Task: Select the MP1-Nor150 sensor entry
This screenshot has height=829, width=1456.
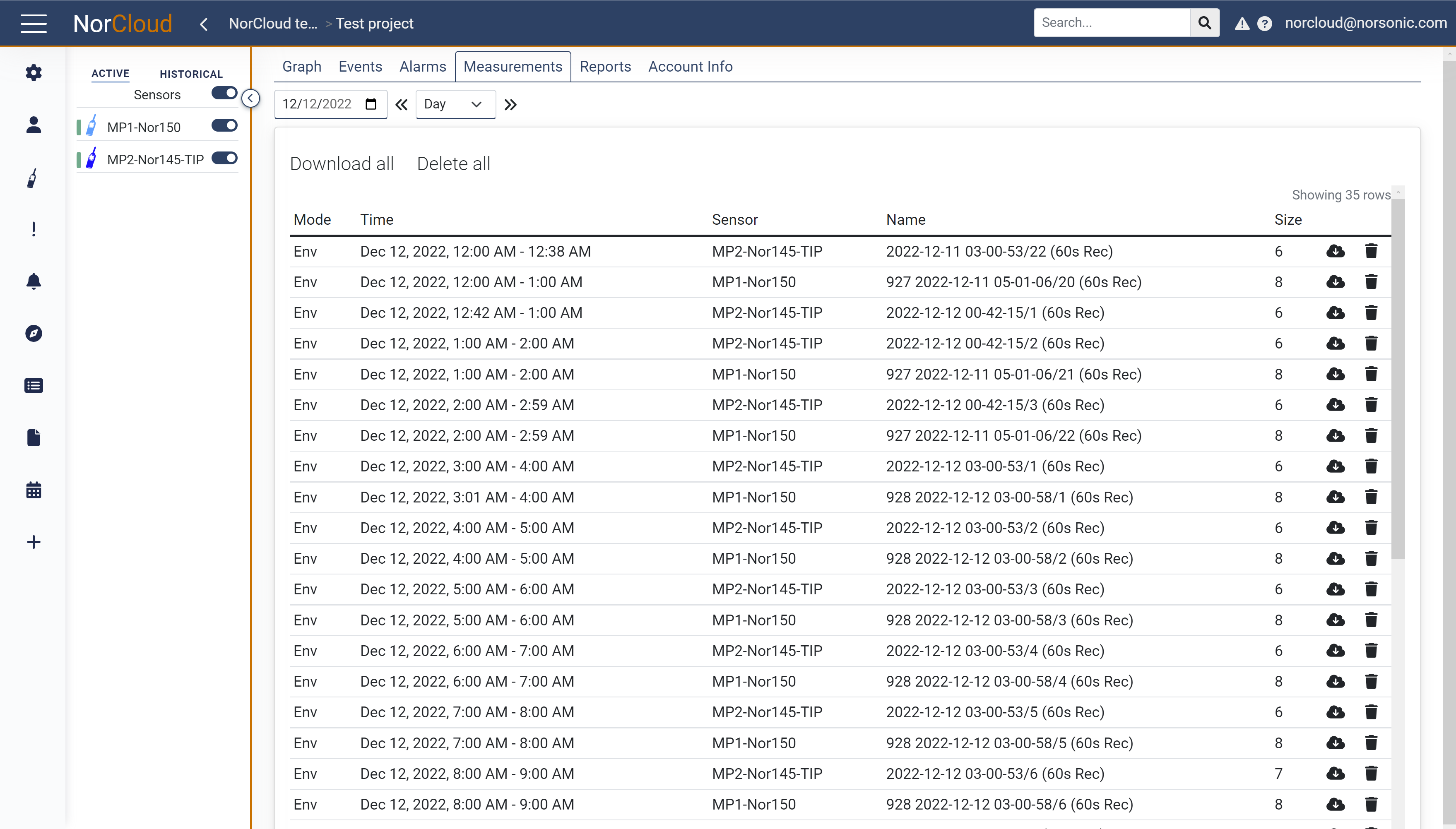Action: pos(144,127)
